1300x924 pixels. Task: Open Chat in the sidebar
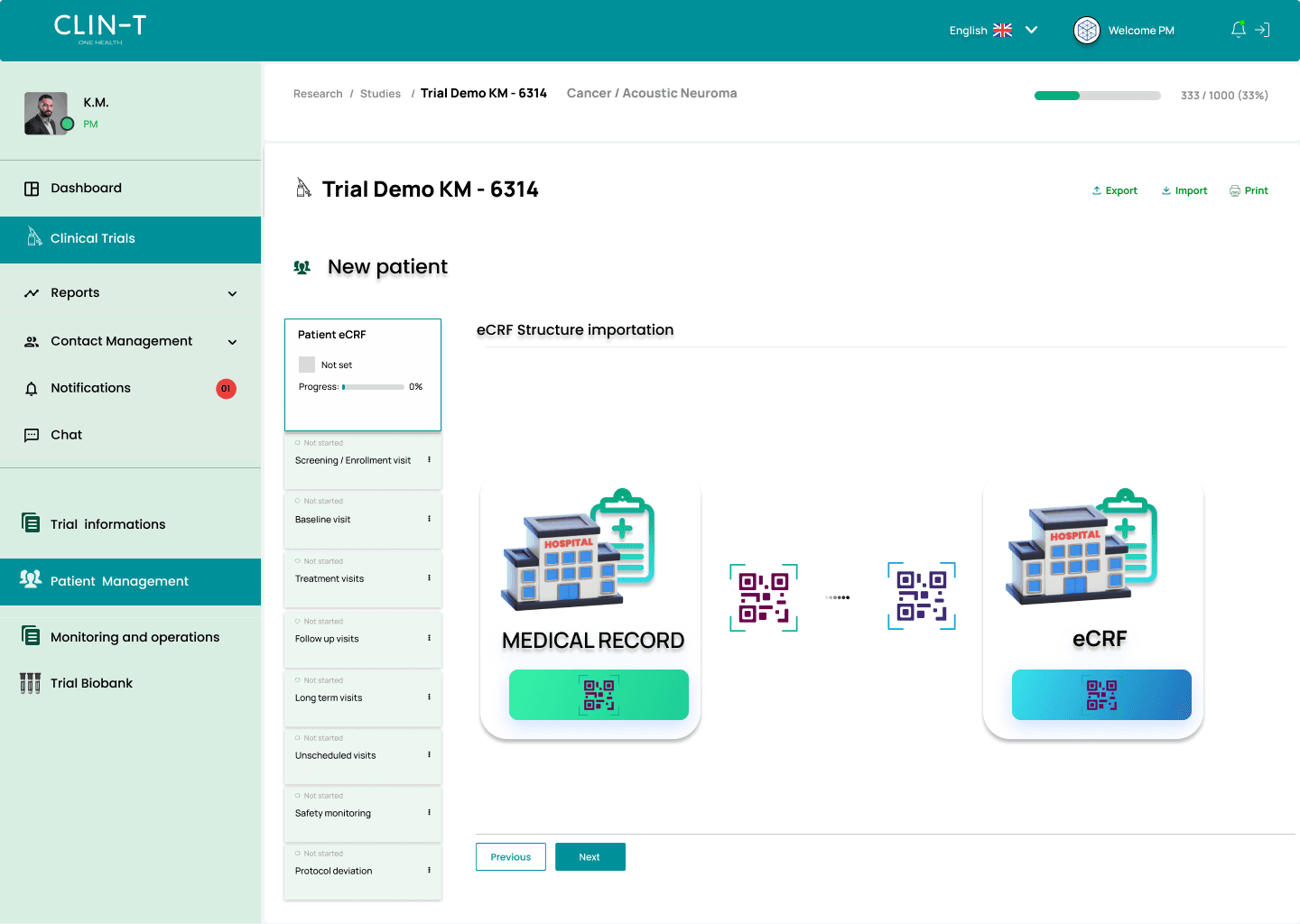click(130, 435)
